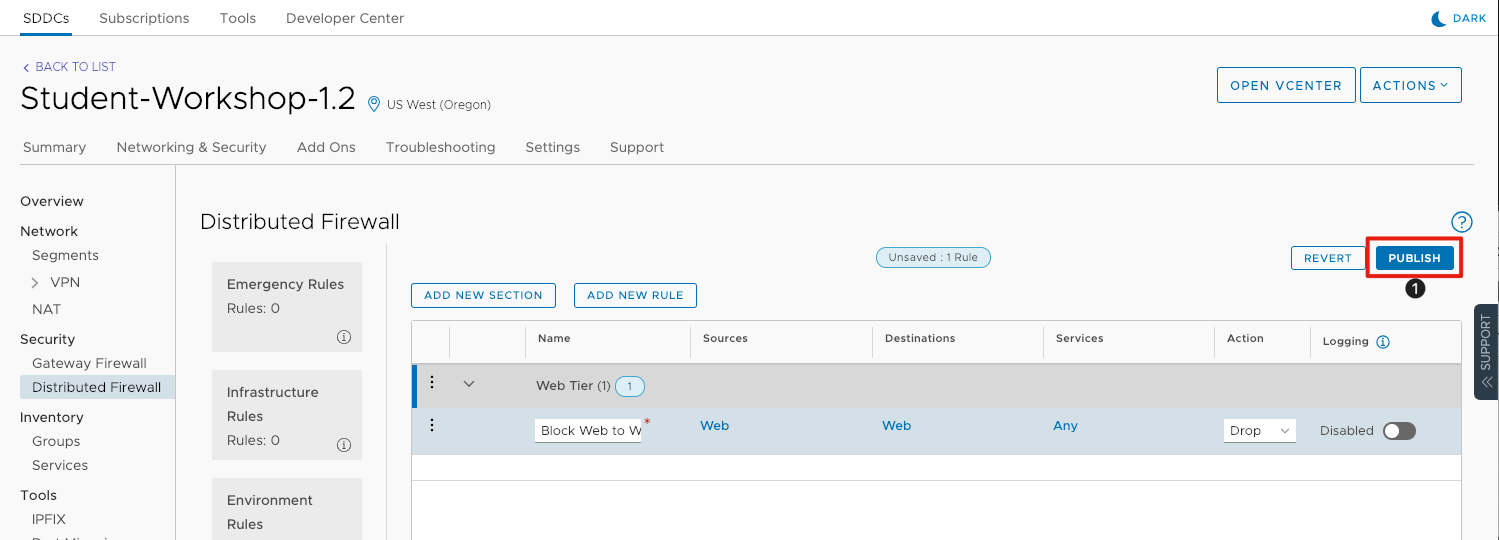Switch to the SDDCs tab
Viewport: 1499px width, 540px height.
(x=46, y=18)
